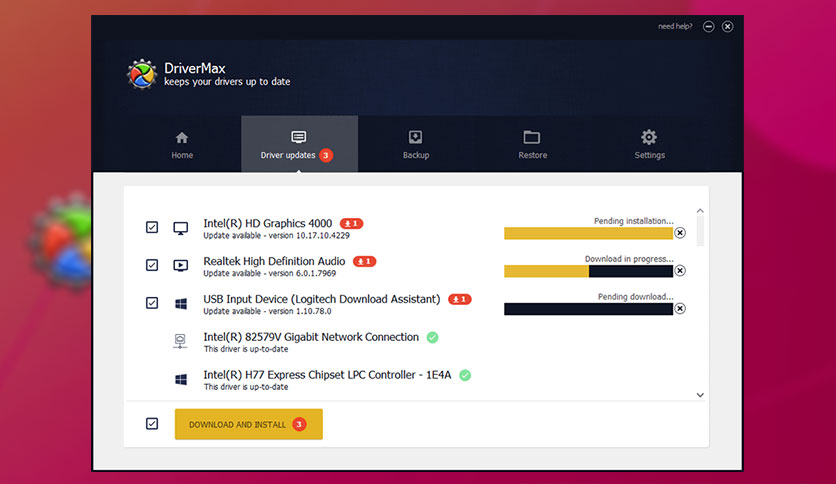Click the red 3 badge on Download and Install
This screenshot has width=836, height=484.
coord(300,424)
